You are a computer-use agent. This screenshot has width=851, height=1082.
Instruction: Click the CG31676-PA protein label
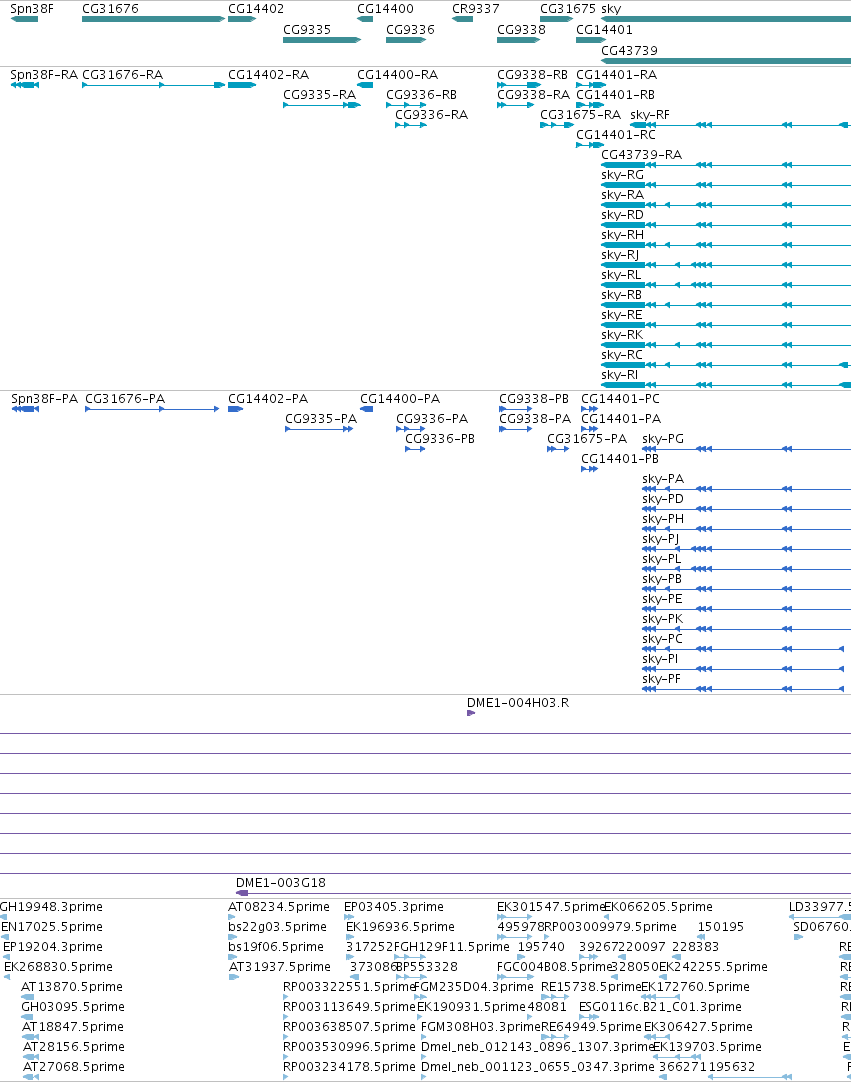[126, 399]
